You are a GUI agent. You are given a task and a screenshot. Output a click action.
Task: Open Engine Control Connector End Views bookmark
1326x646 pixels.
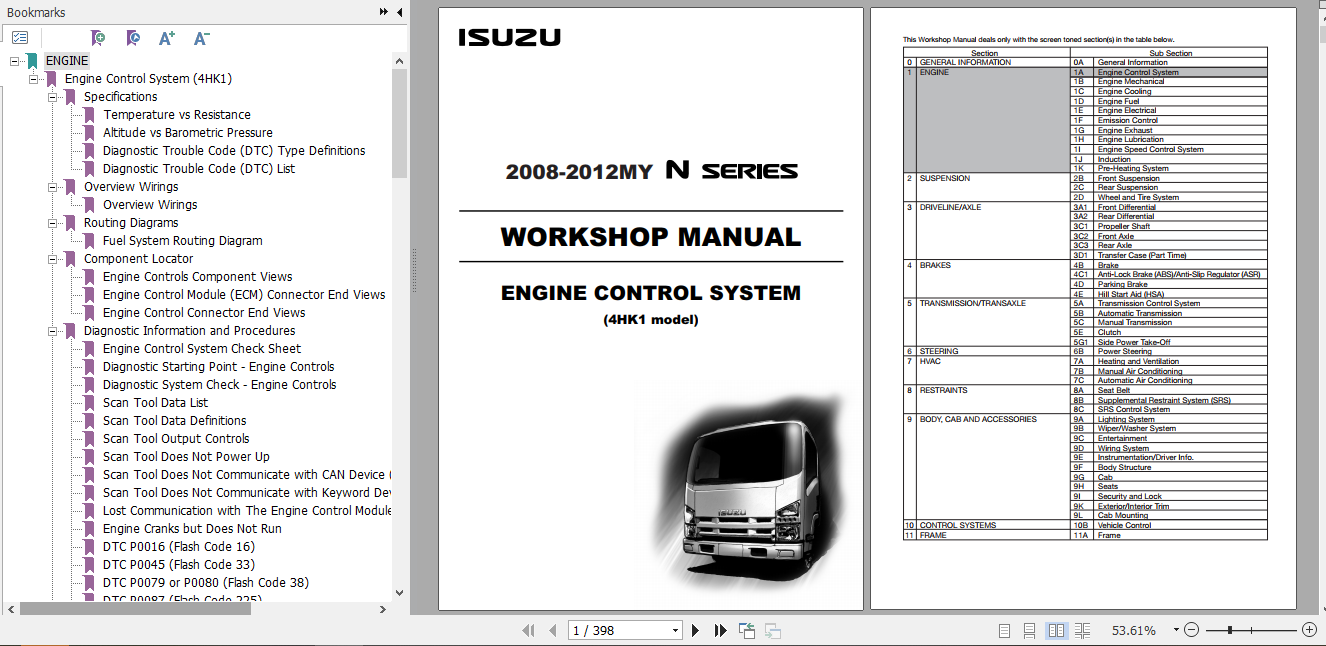(204, 313)
